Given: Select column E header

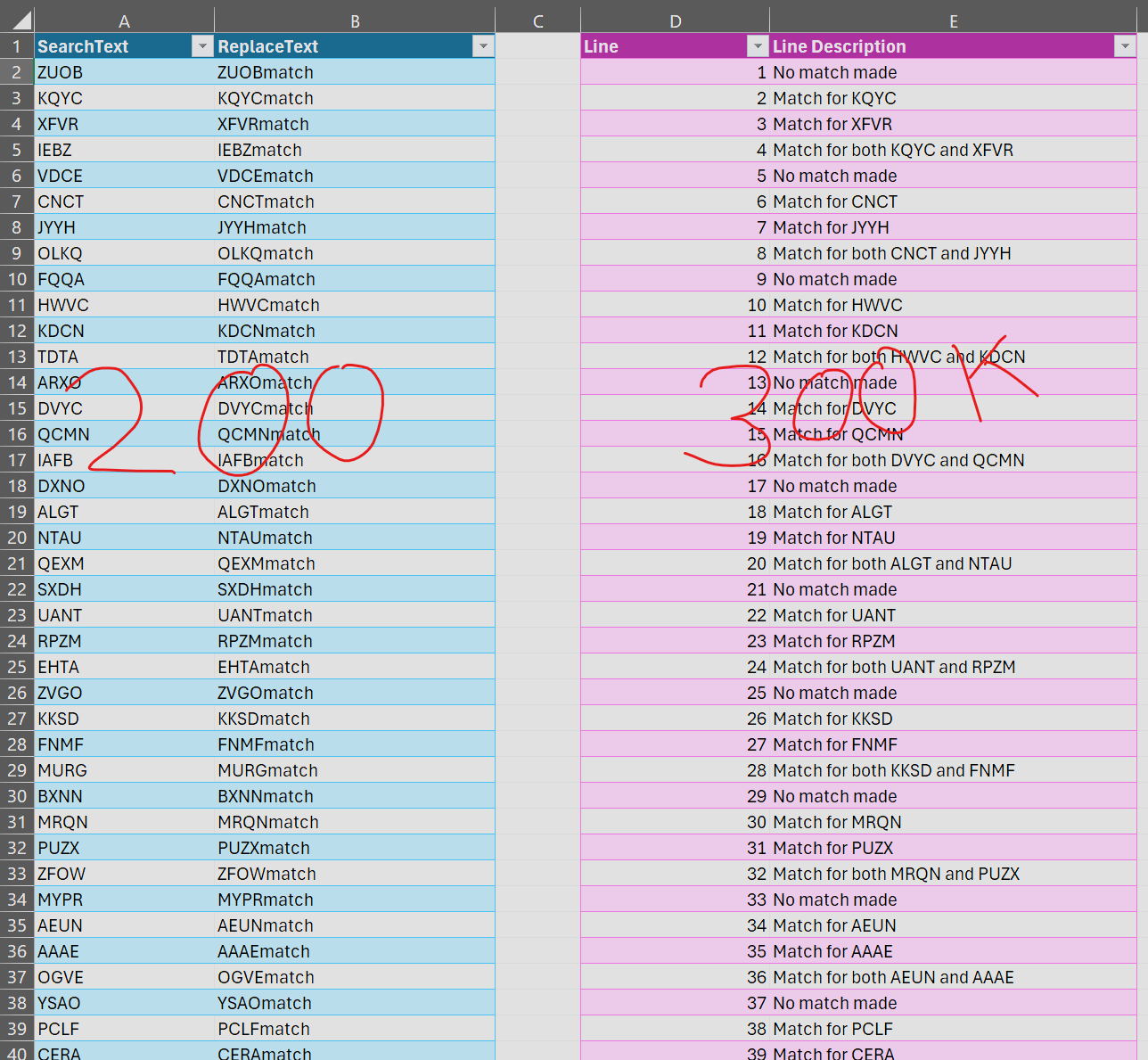Looking at the screenshot, I should pos(953,21).
